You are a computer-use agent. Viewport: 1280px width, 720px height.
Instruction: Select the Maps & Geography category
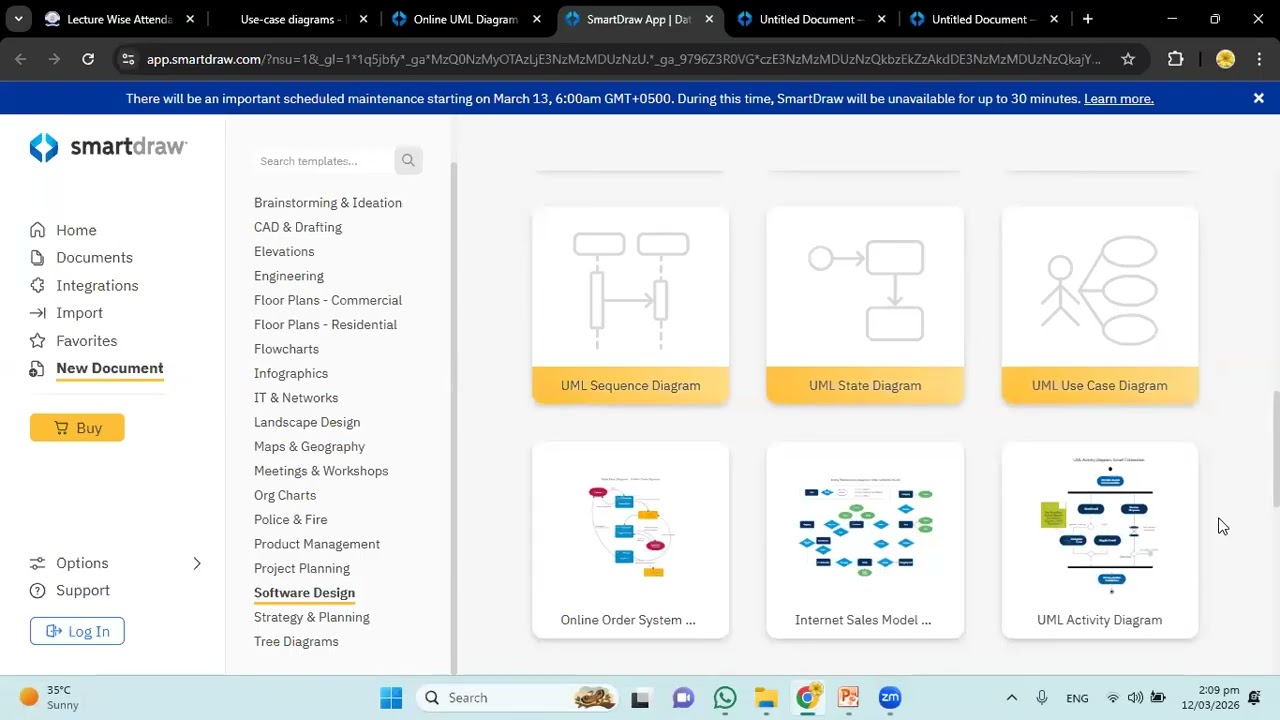point(309,447)
